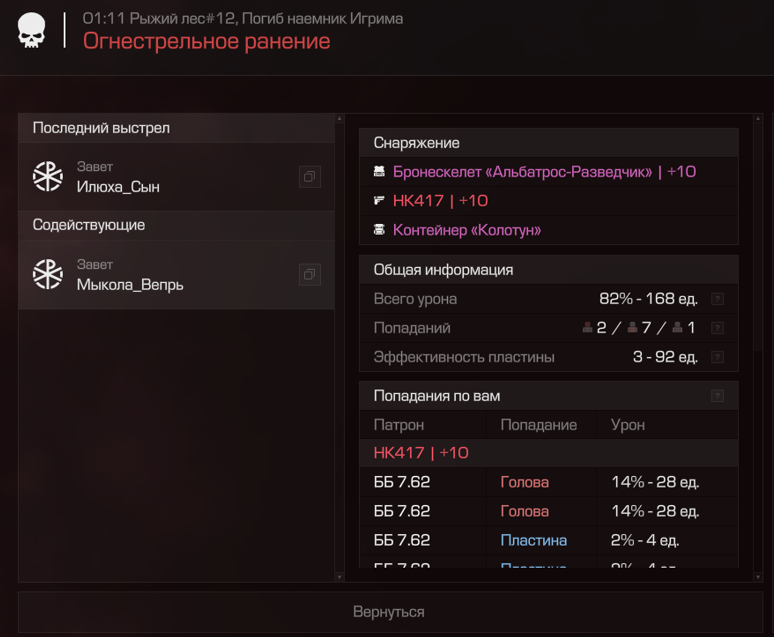Image resolution: width=774 pixels, height=637 pixels.
Task: Click the weapon icon next to HK417
Action: pyautogui.click(x=379, y=201)
